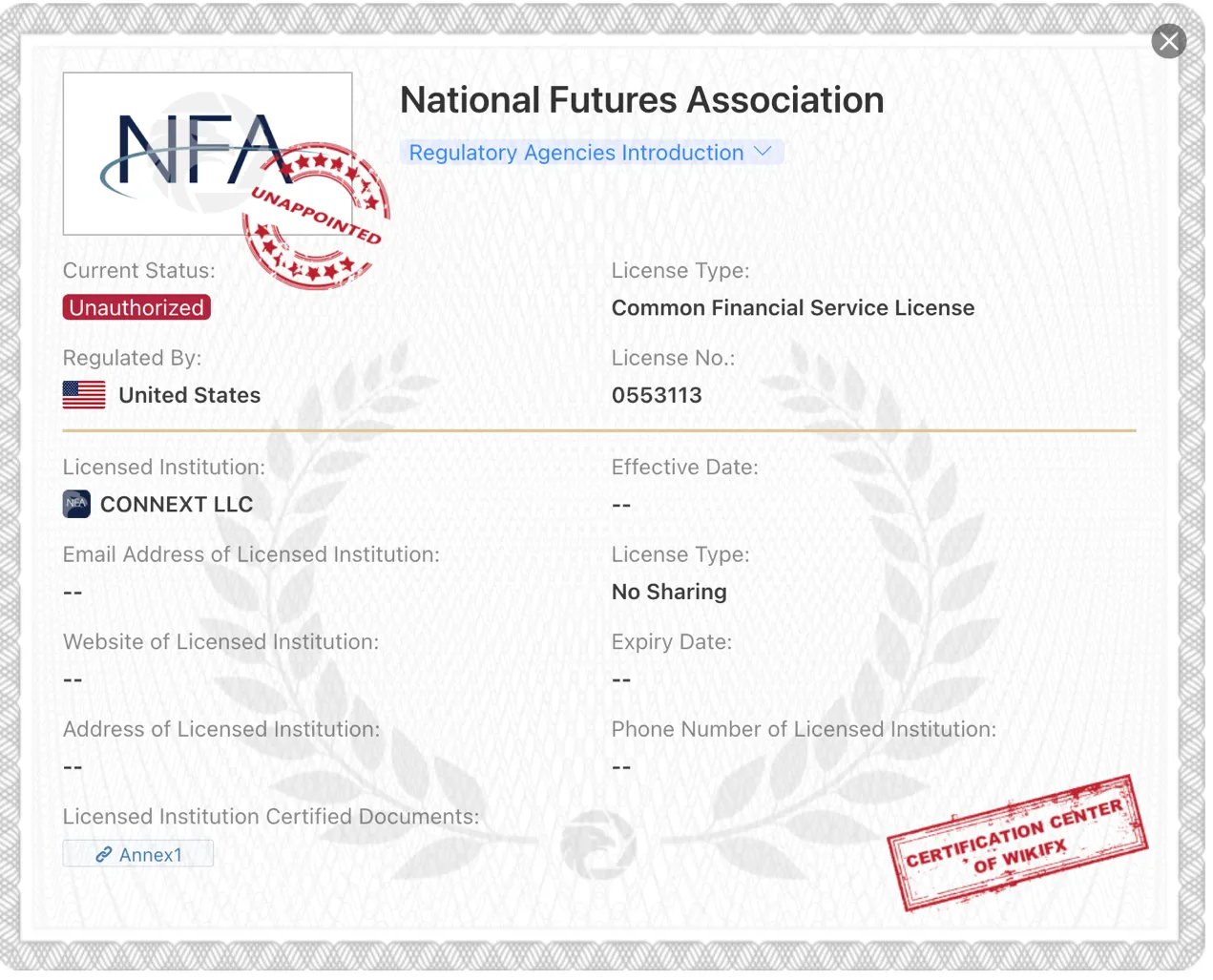Click the Unauthorized status badge
Screen dimensions: 1213x980
(x=136, y=307)
